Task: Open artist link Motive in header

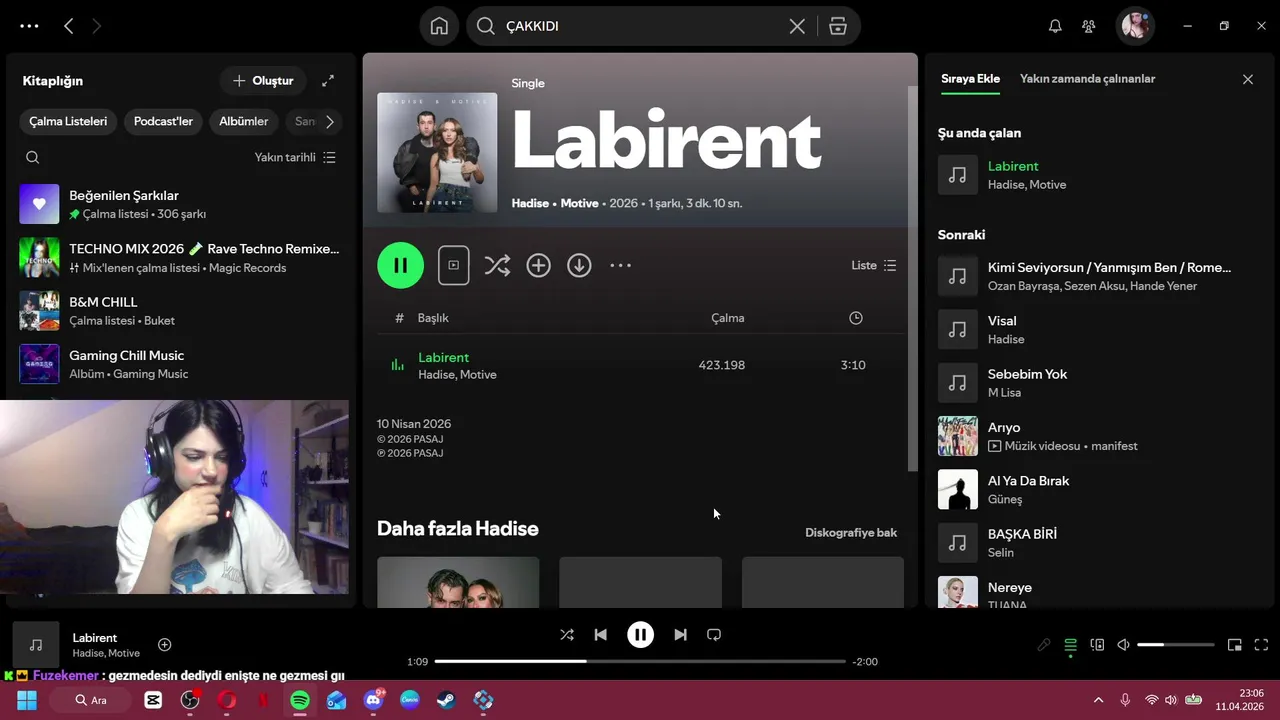Action: coord(579,203)
